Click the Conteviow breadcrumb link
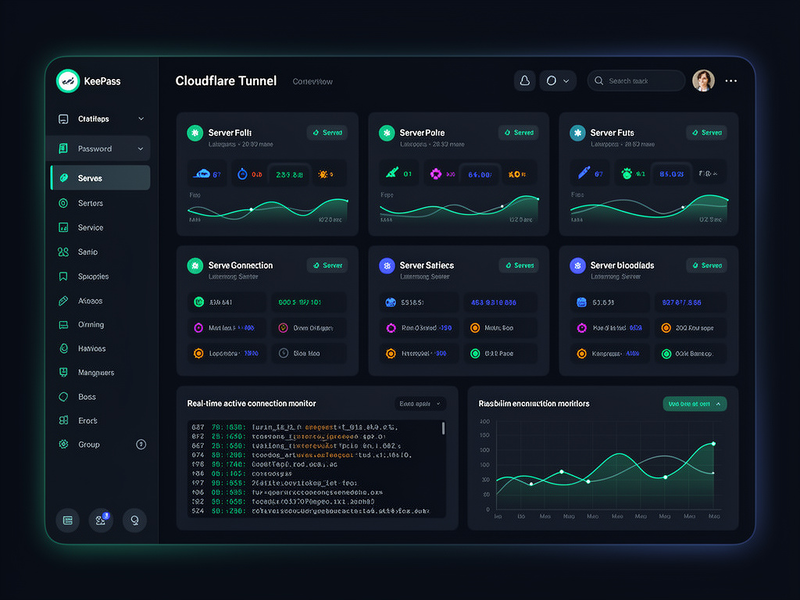This screenshot has width=800, height=600. (x=312, y=82)
